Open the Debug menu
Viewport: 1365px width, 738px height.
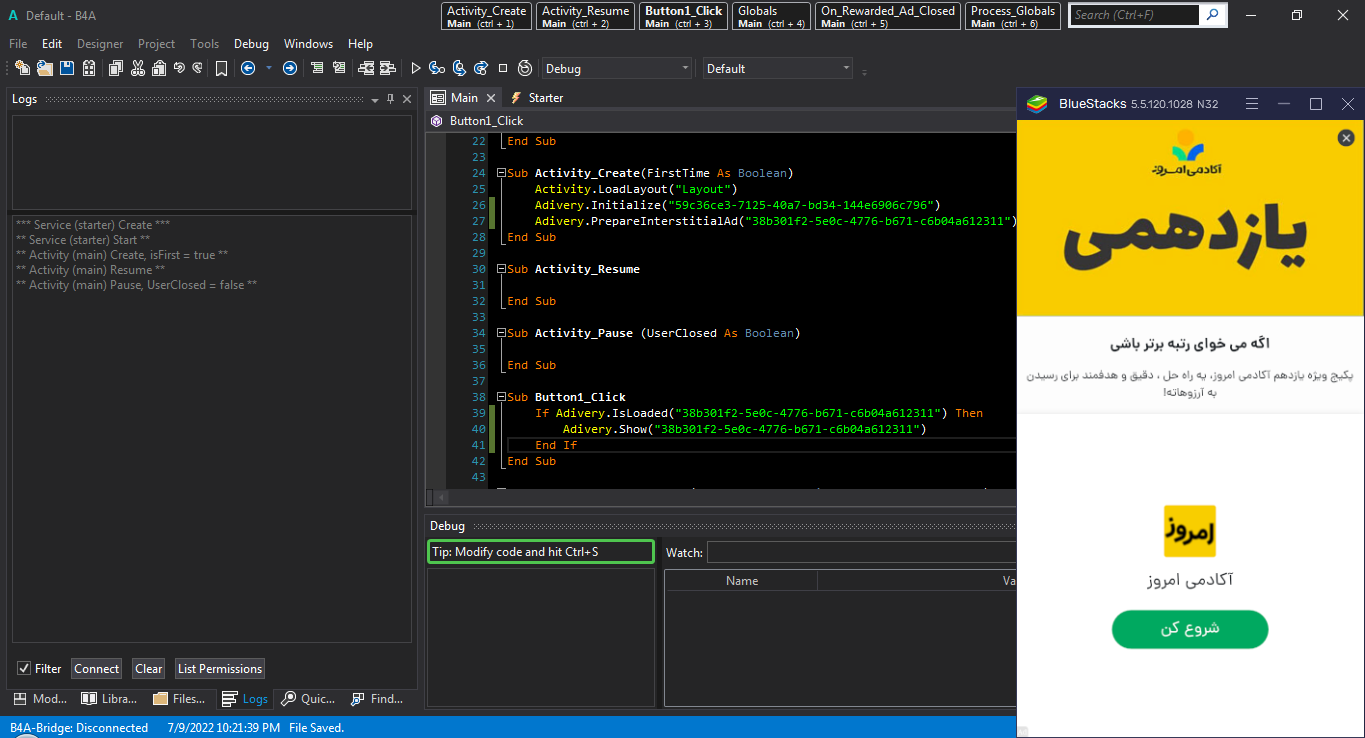click(x=251, y=44)
